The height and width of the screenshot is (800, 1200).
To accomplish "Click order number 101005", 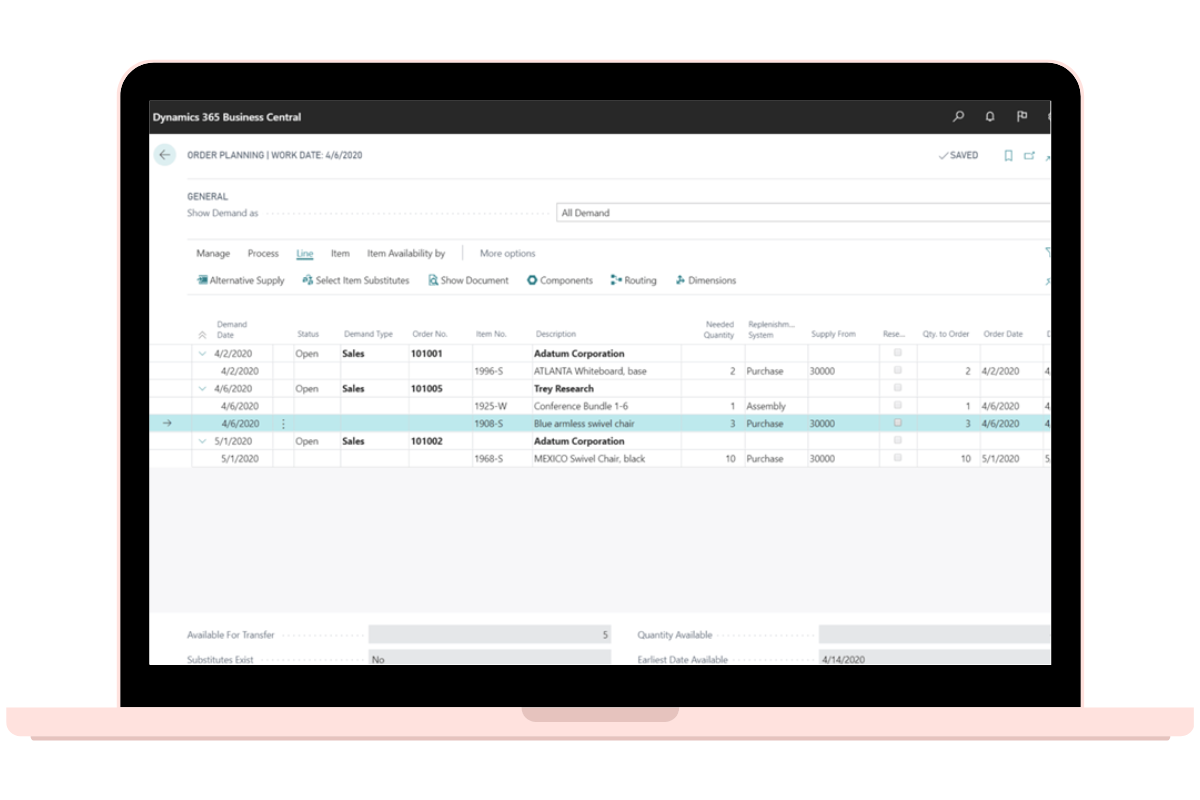I will pyautogui.click(x=427, y=389).
